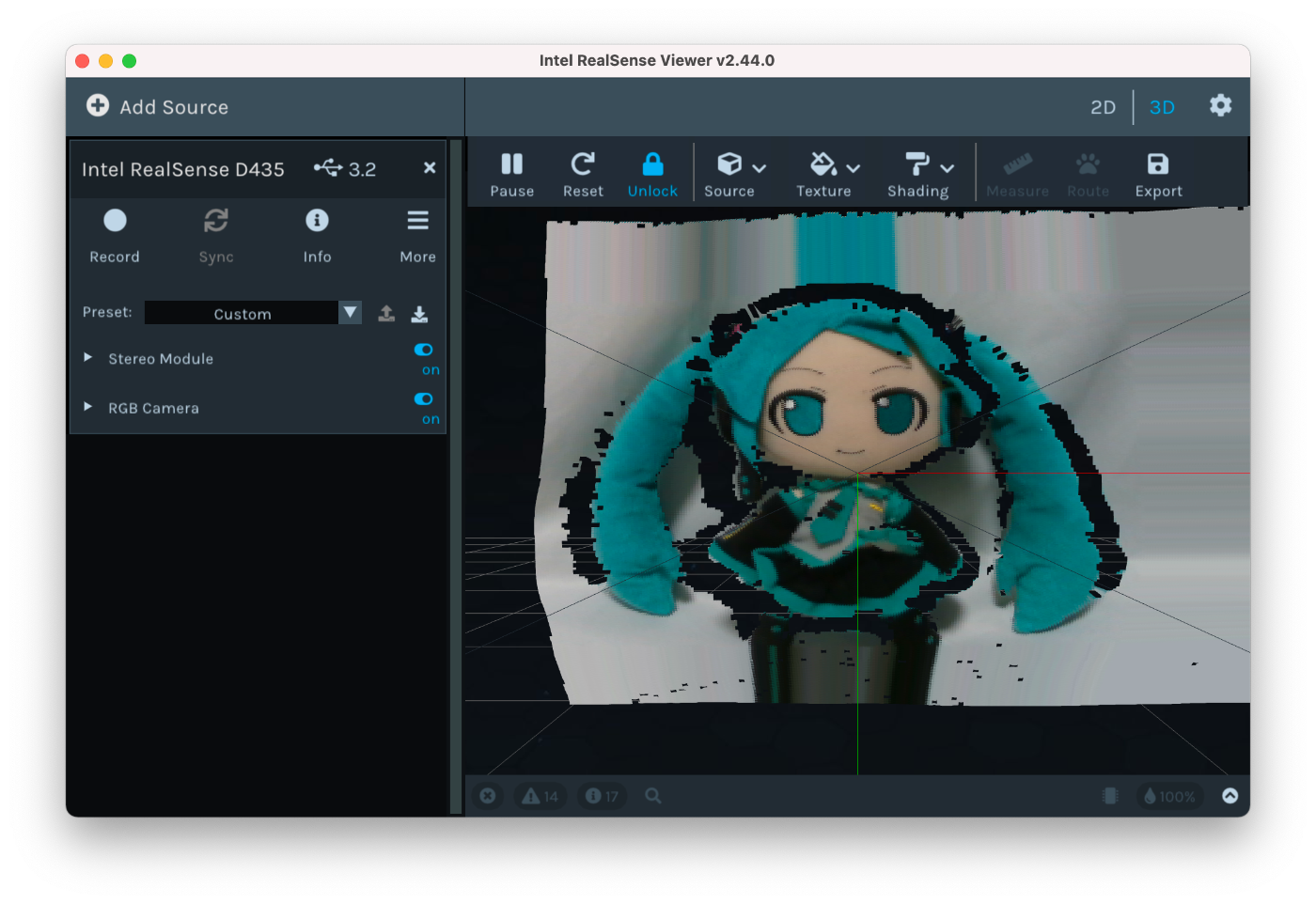This screenshot has width=1316, height=904.
Task: Click the USB 3.2 connection icon
Action: 329,167
